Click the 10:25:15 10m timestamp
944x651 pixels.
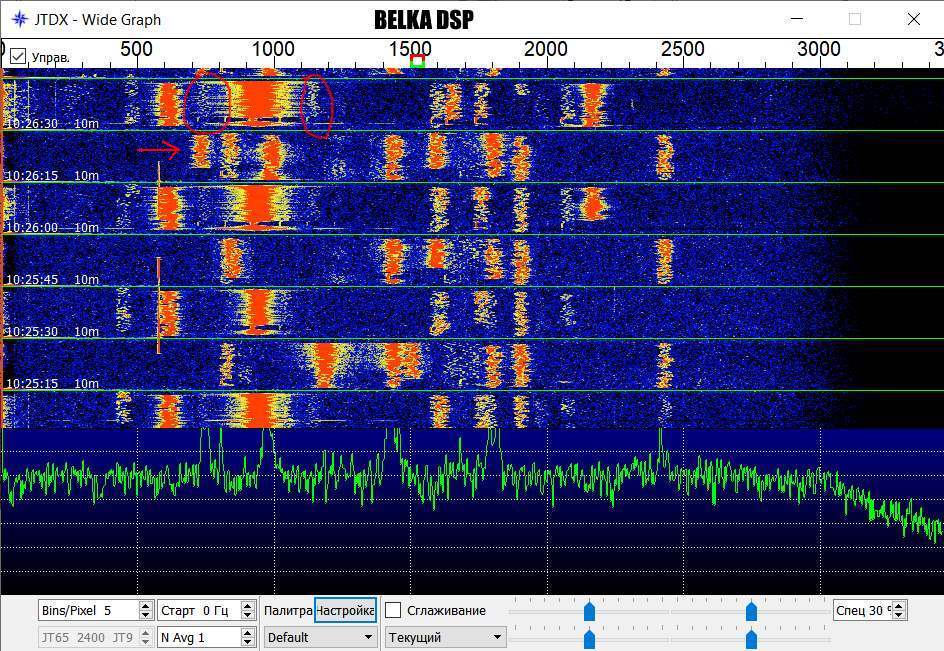[52, 383]
